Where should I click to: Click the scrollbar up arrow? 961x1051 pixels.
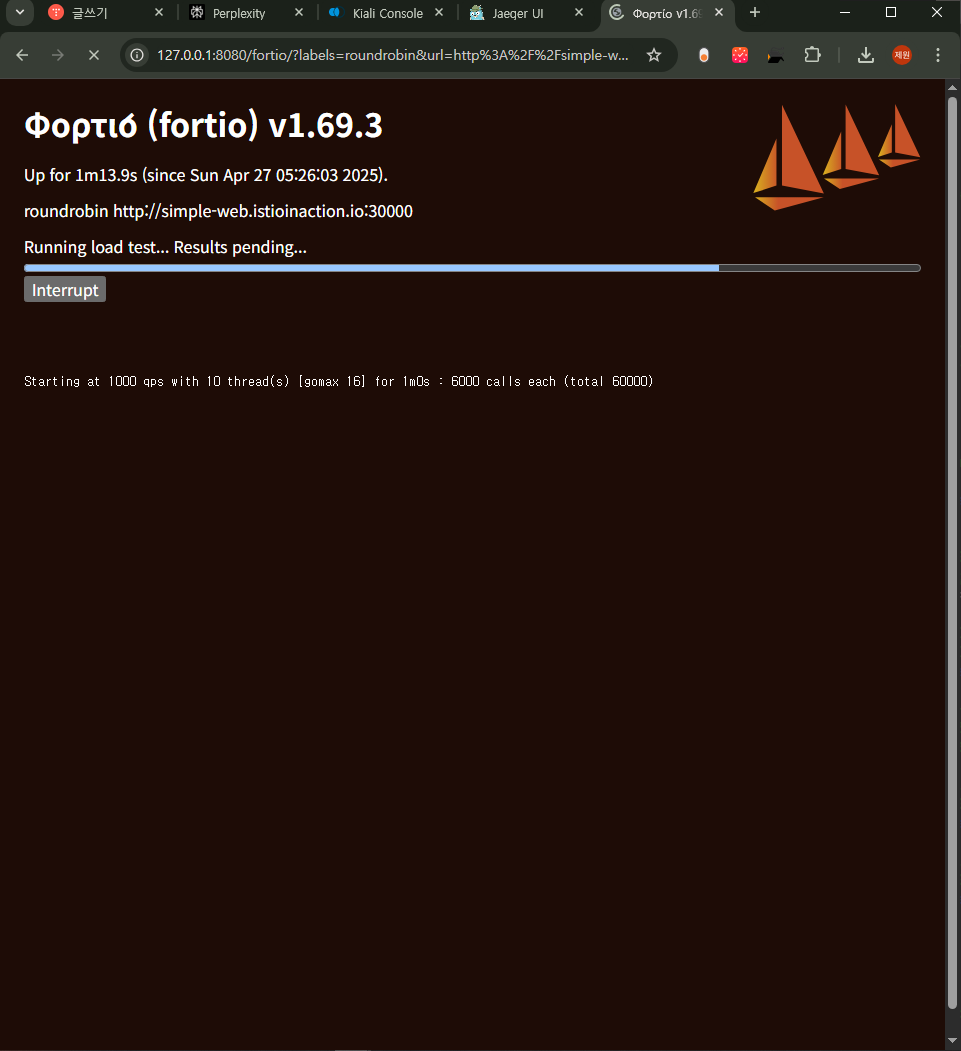point(952,87)
